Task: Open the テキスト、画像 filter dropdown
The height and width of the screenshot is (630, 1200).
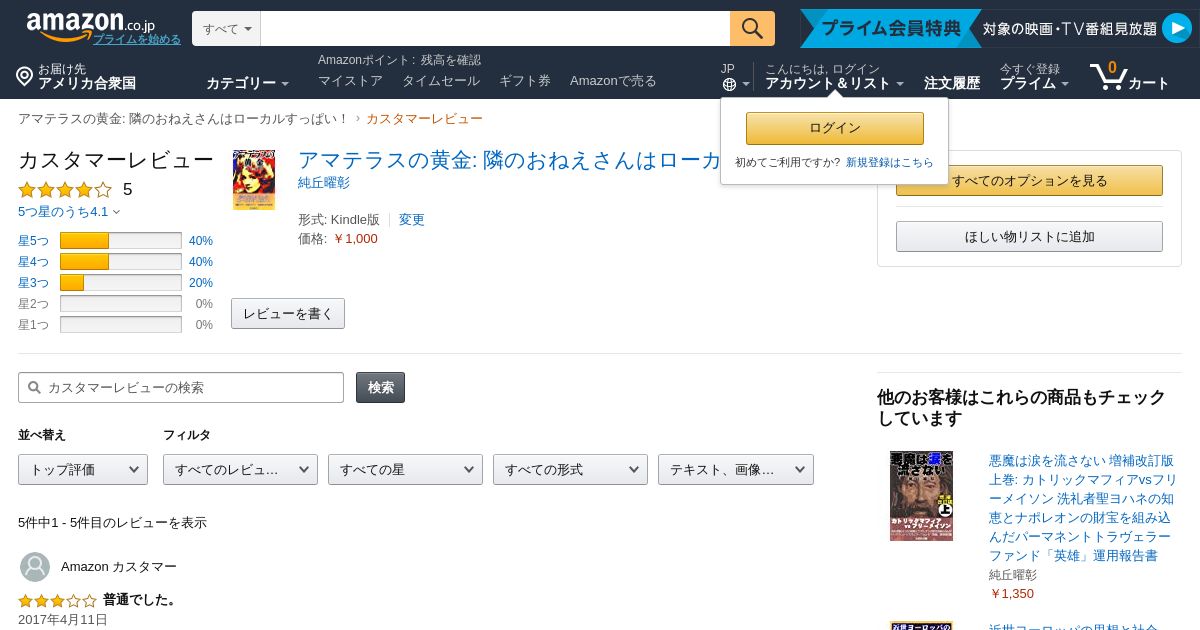Action: pos(736,469)
